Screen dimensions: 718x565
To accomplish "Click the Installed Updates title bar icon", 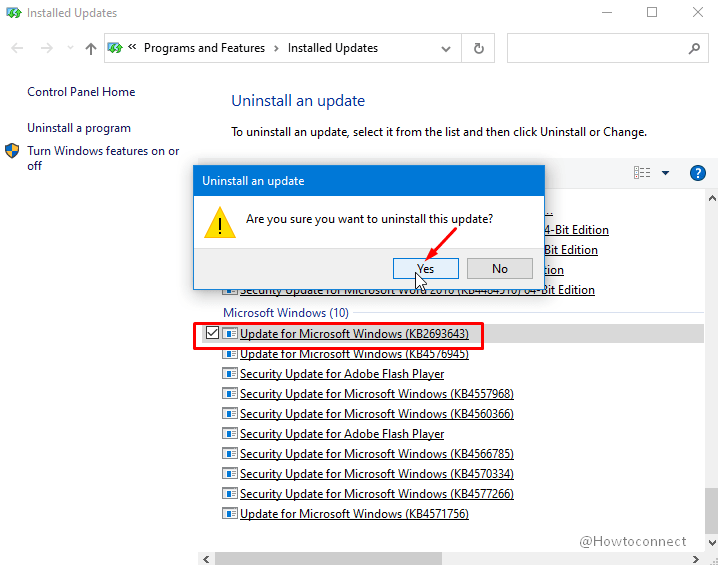I will (x=13, y=13).
